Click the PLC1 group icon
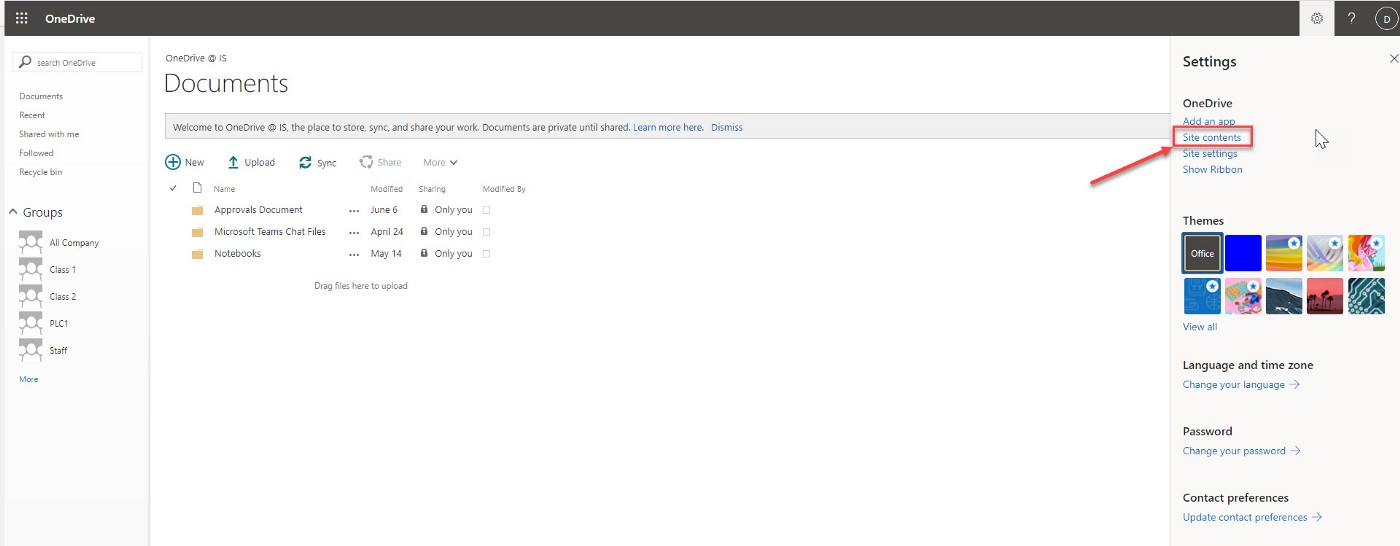1400x546 pixels. pos(31,323)
